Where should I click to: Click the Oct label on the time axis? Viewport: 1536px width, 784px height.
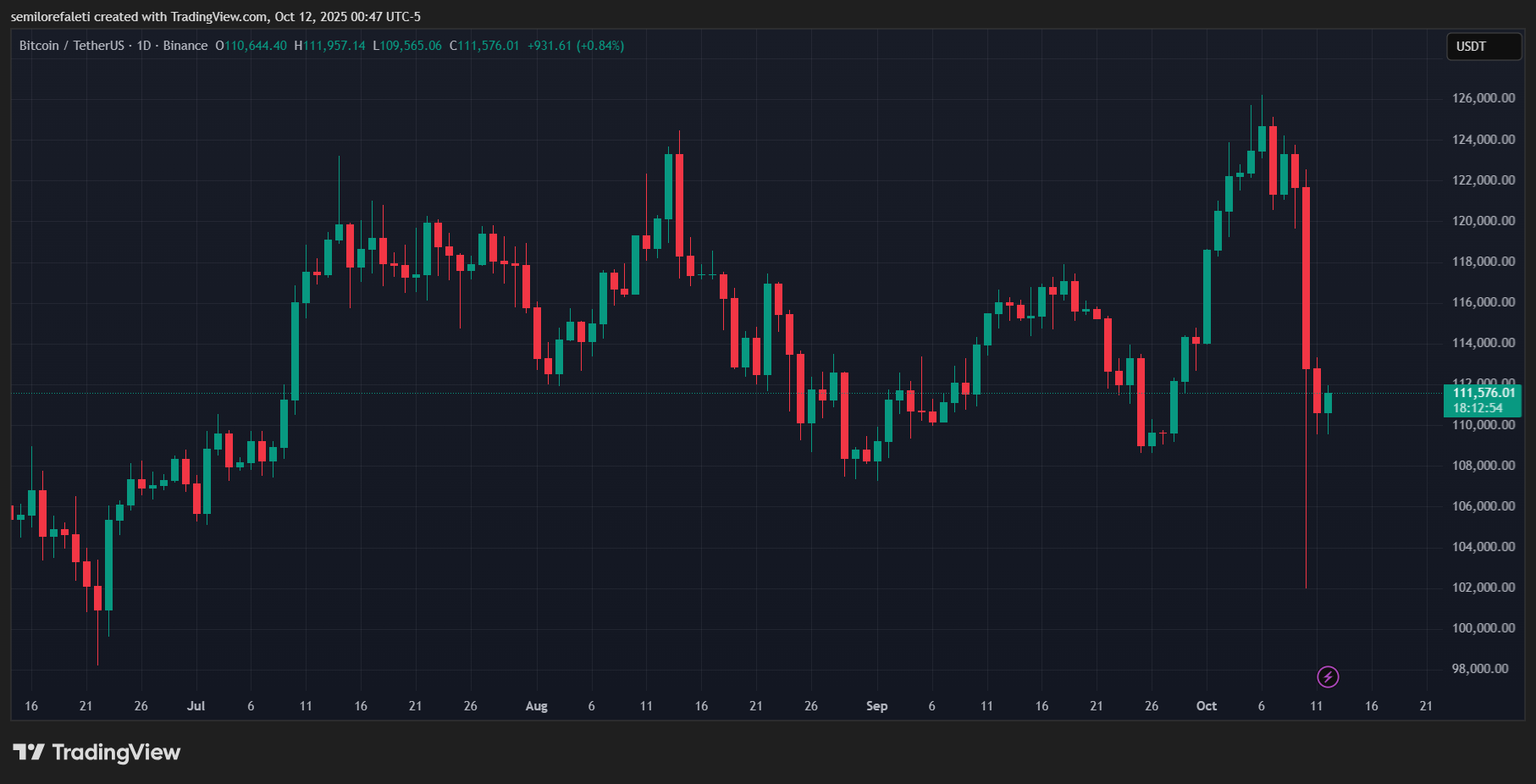click(1206, 706)
